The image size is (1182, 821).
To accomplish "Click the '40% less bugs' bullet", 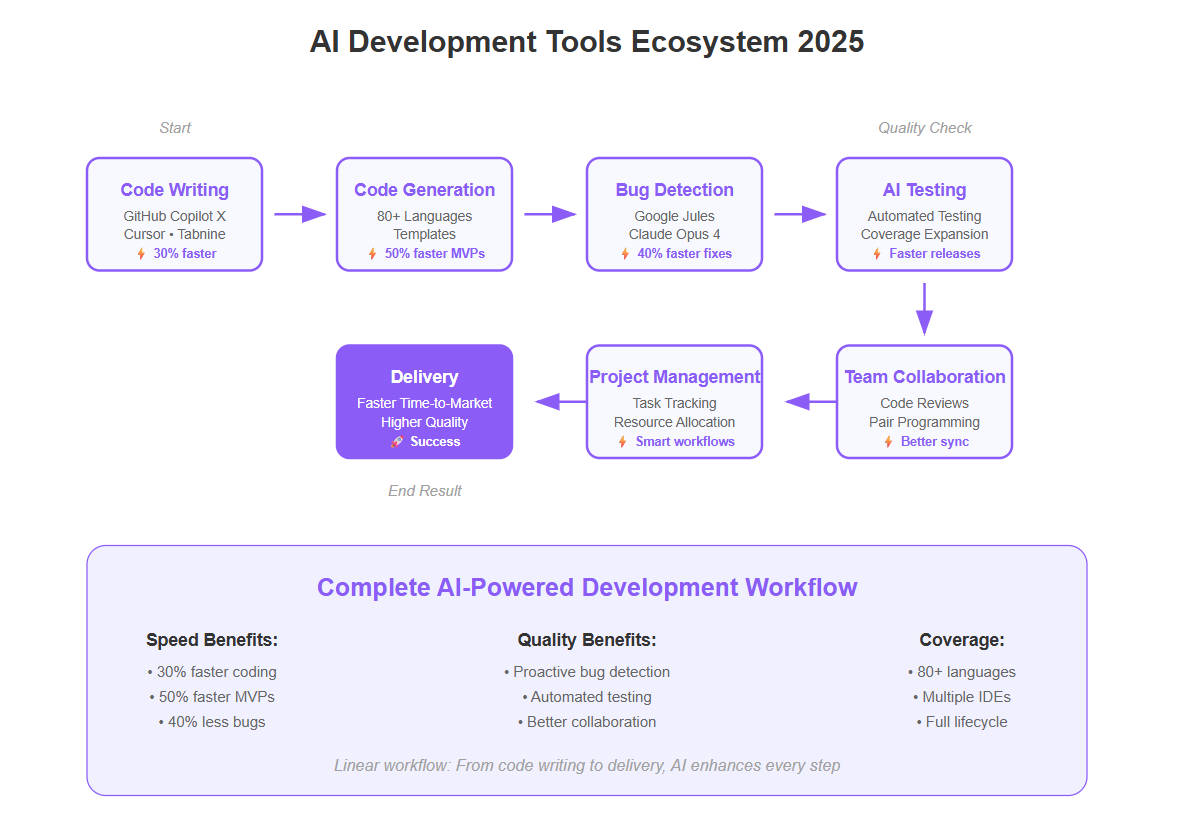I will click(212, 721).
